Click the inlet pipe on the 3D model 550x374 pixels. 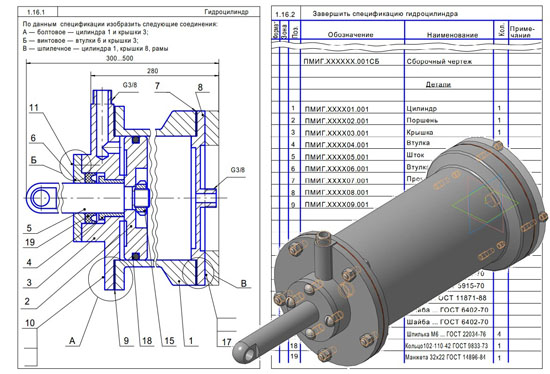[x=322, y=254]
